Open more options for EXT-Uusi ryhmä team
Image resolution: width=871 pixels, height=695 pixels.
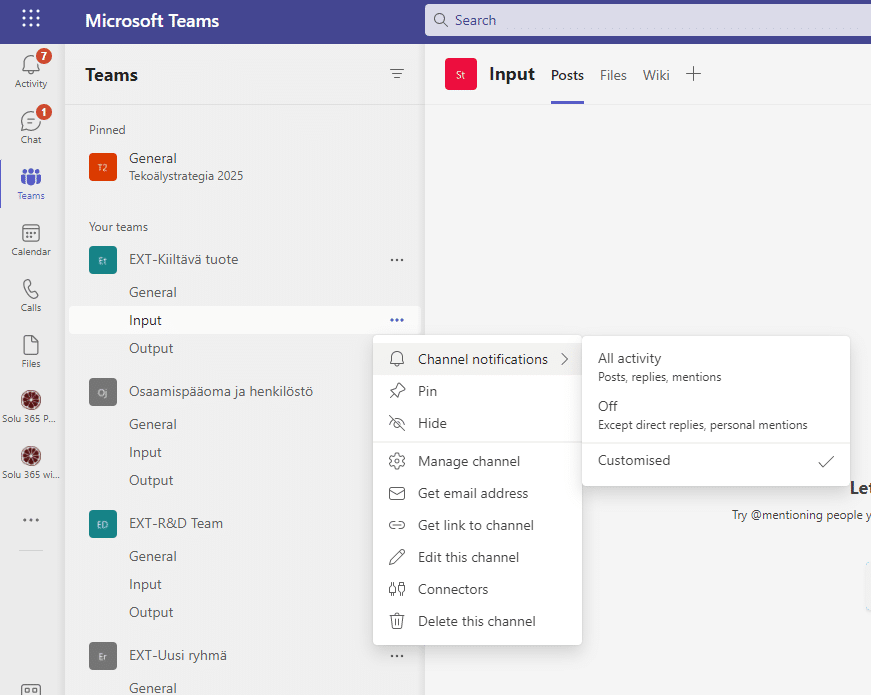(x=397, y=656)
